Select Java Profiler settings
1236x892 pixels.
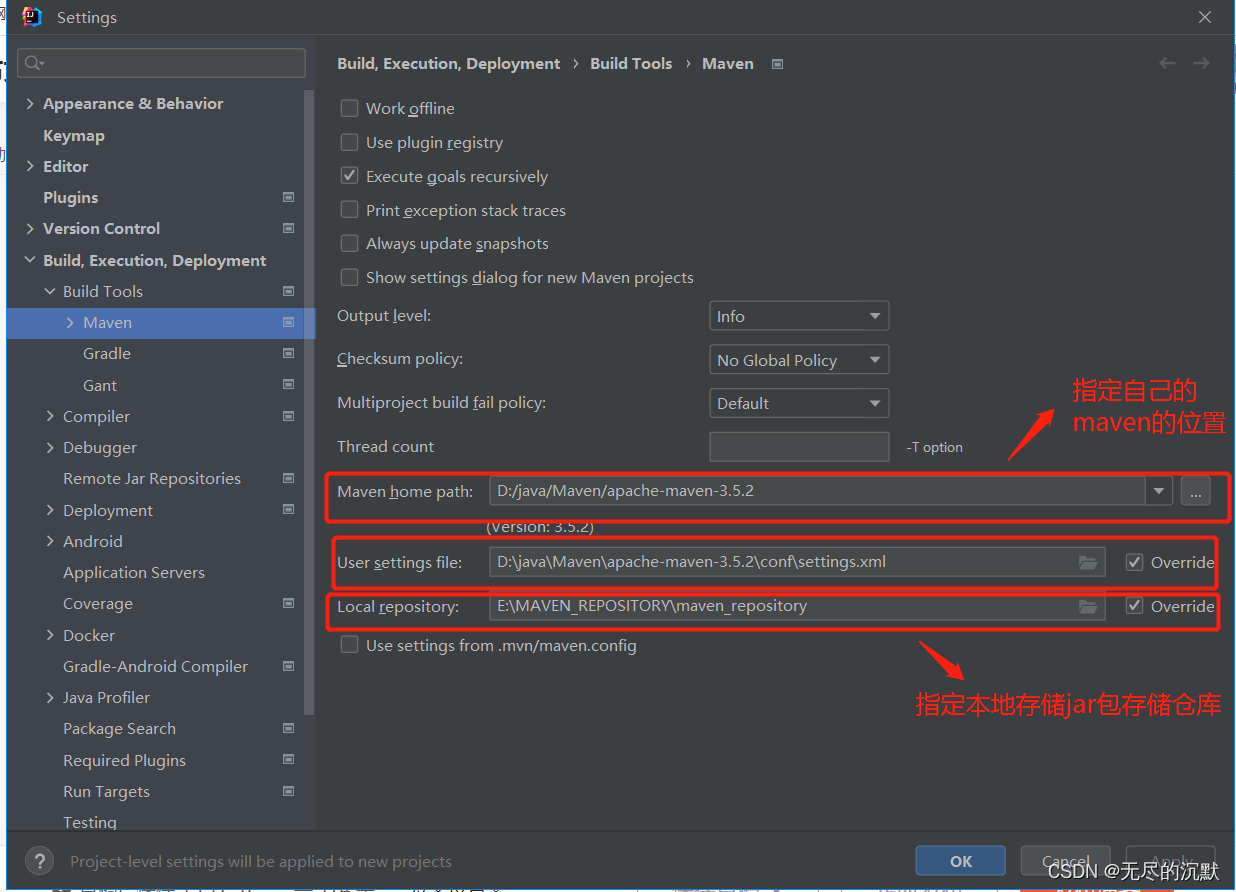pos(106,697)
